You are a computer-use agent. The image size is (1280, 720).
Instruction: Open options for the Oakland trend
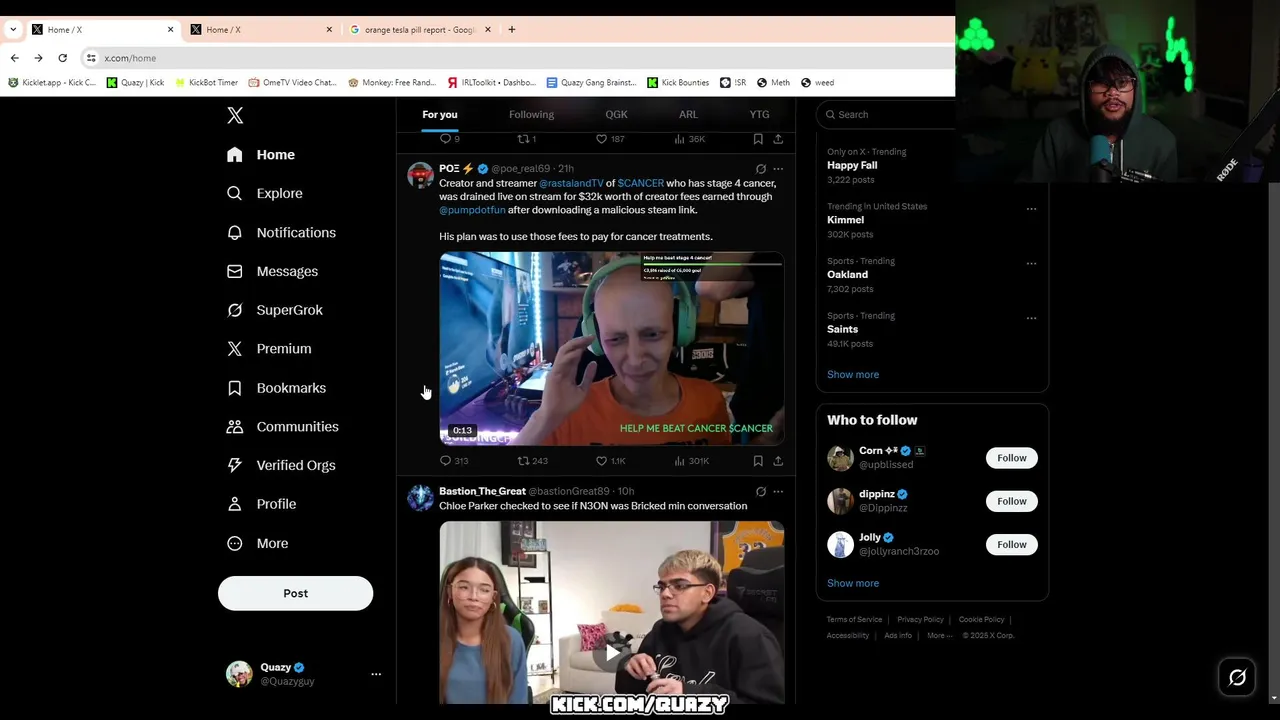tap(1031, 264)
